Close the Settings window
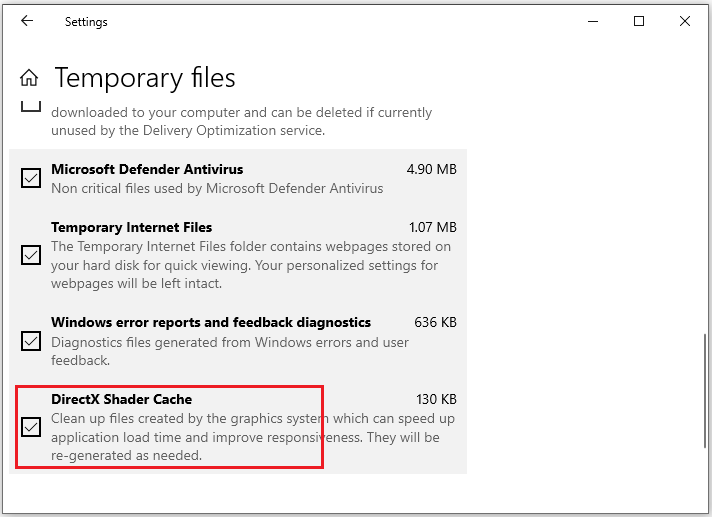The width and height of the screenshot is (712, 517). point(685,21)
